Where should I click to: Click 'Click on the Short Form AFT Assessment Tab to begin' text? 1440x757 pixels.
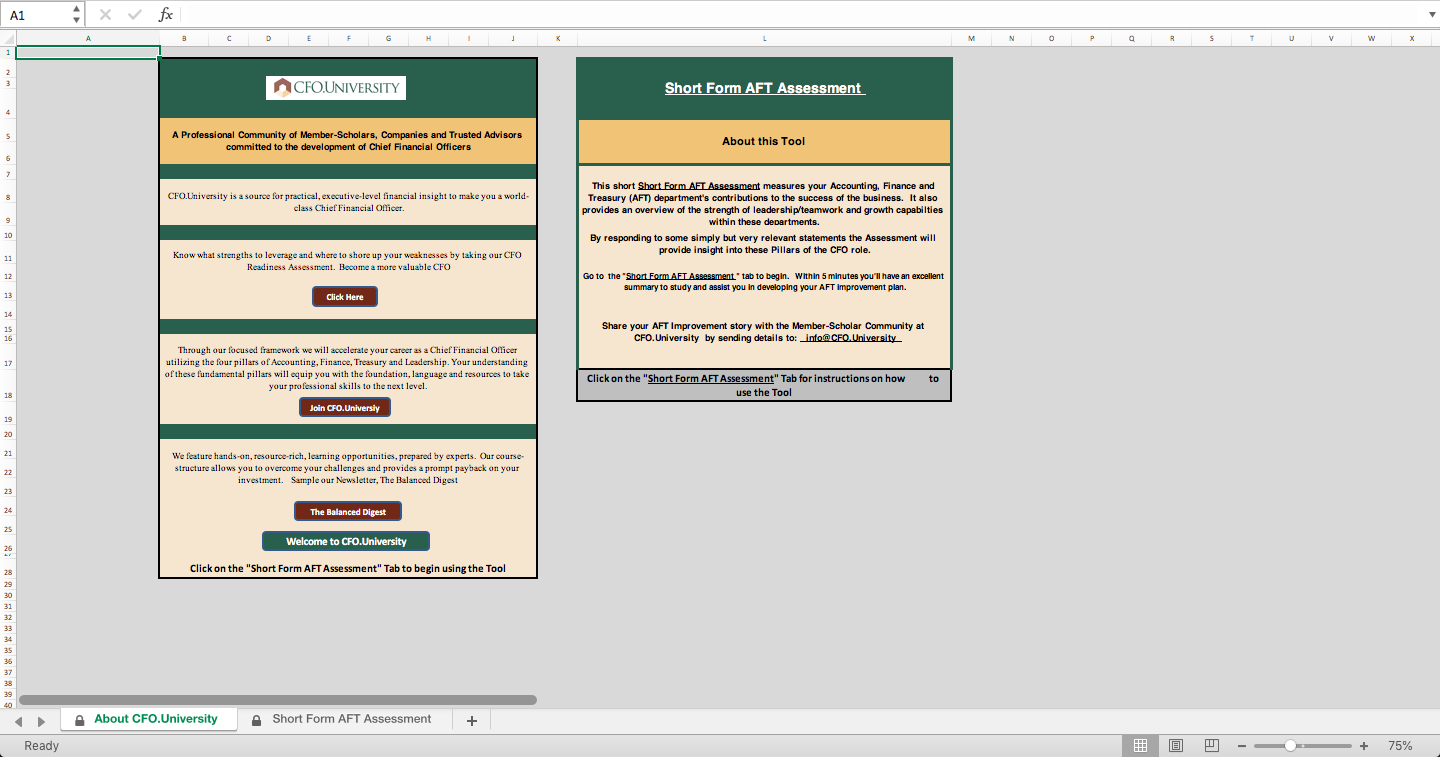(x=348, y=568)
